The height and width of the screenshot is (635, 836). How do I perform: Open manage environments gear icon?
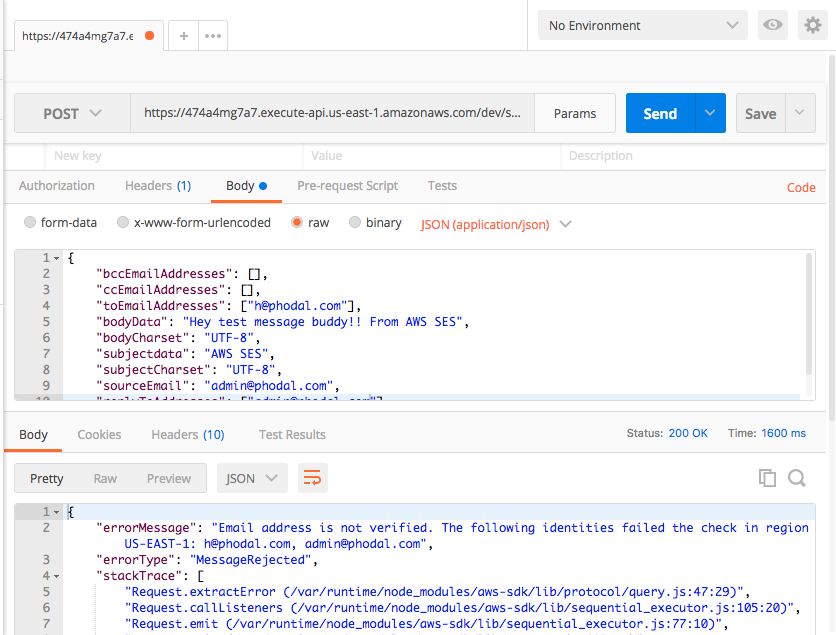point(813,25)
